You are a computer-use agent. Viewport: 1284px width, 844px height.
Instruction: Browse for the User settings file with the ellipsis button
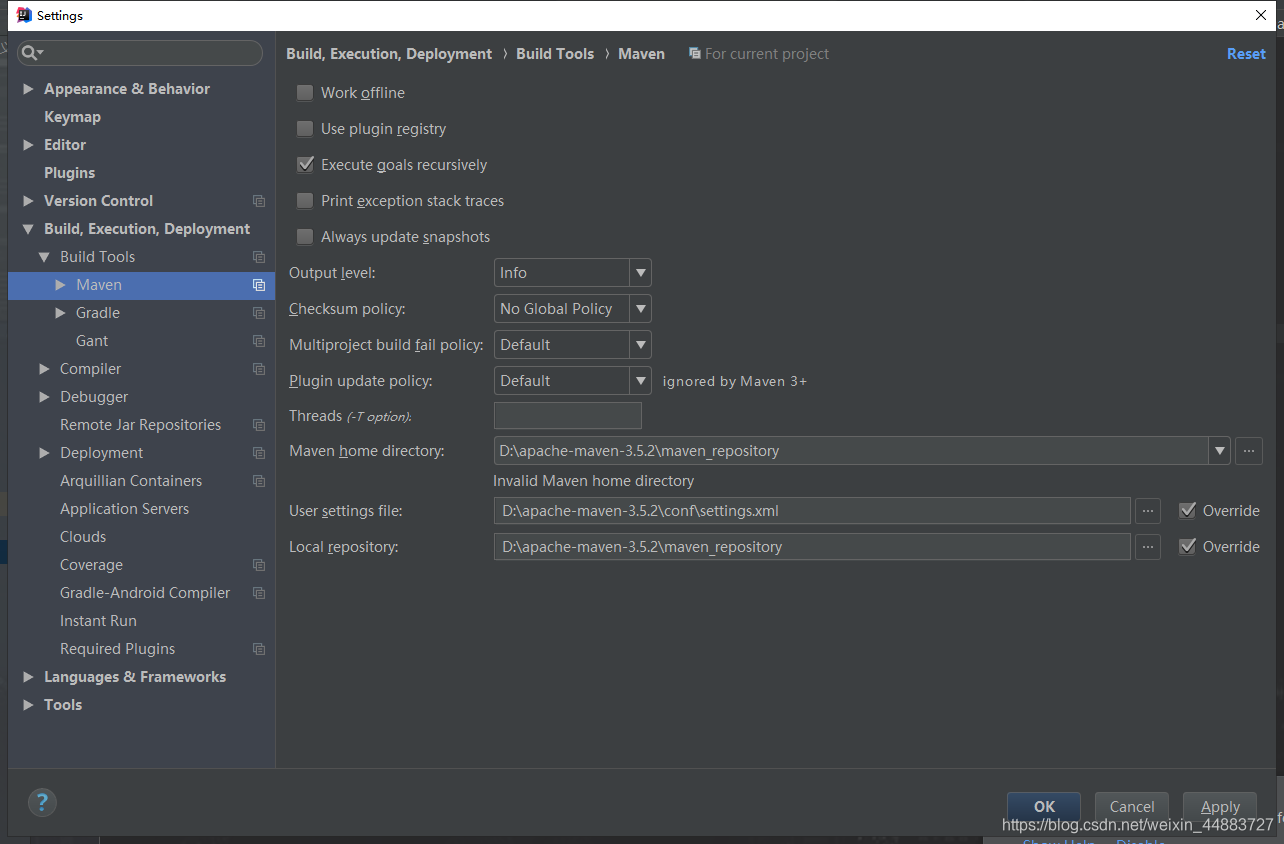tap(1148, 511)
